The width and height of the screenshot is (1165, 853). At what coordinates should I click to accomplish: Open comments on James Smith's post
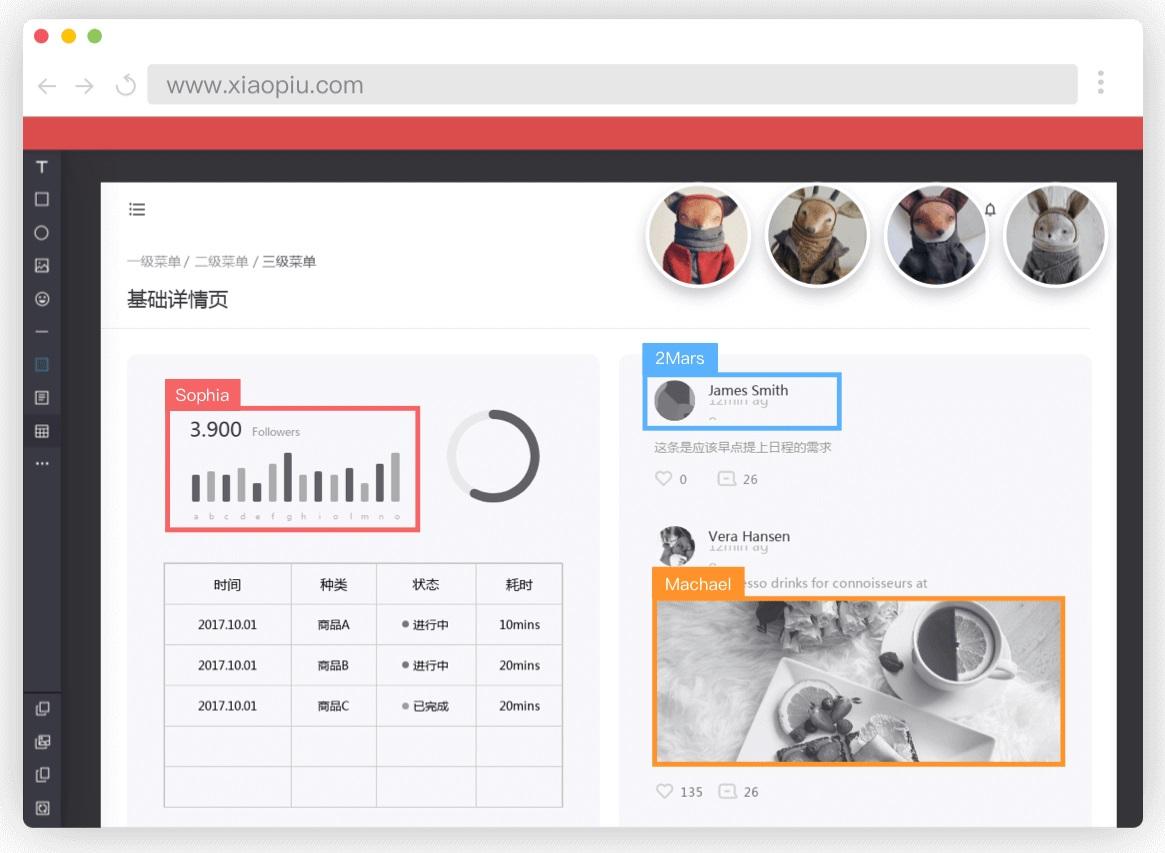pos(726,479)
